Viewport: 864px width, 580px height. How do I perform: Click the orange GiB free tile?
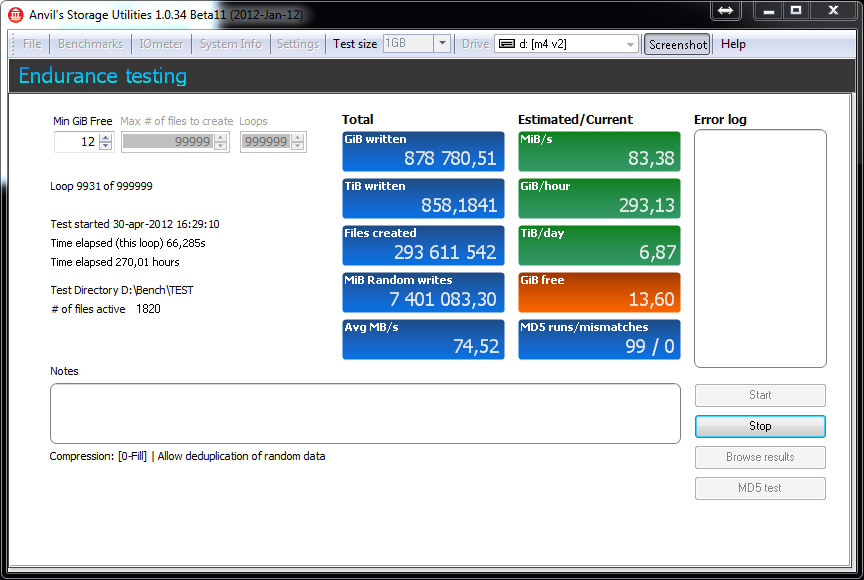pyautogui.click(x=600, y=292)
